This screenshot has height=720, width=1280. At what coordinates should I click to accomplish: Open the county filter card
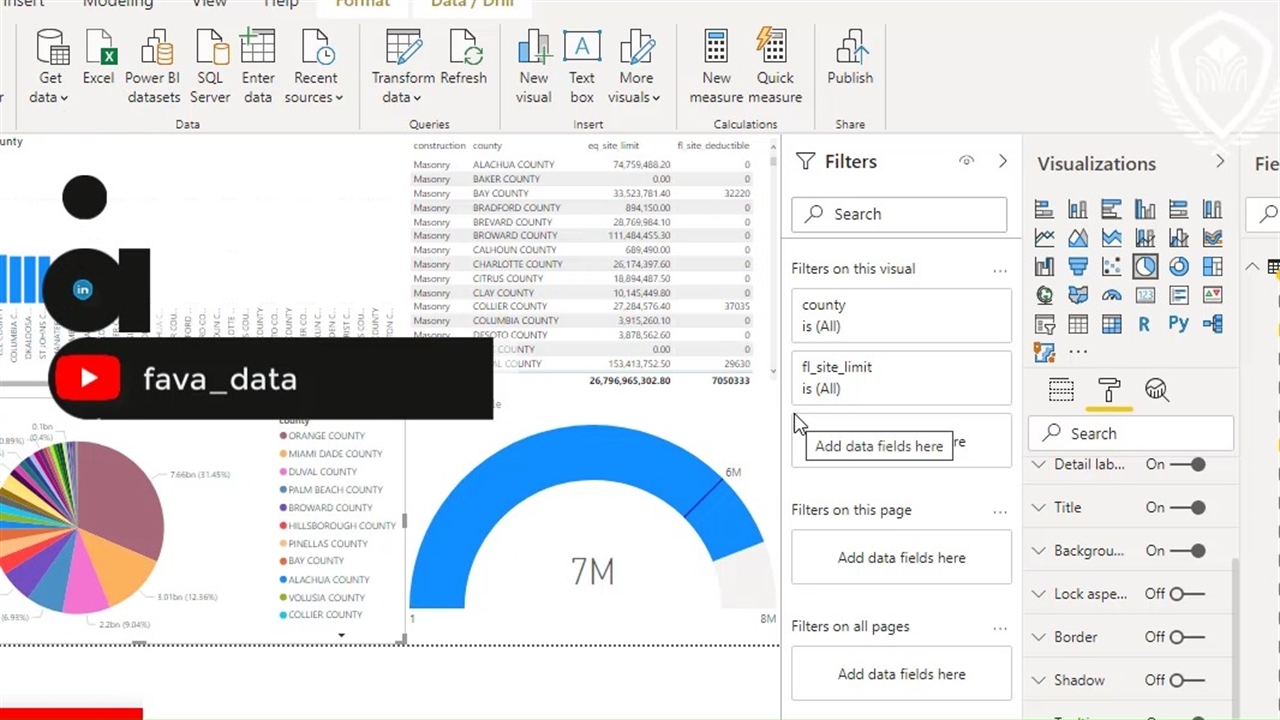click(x=901, y=316)
